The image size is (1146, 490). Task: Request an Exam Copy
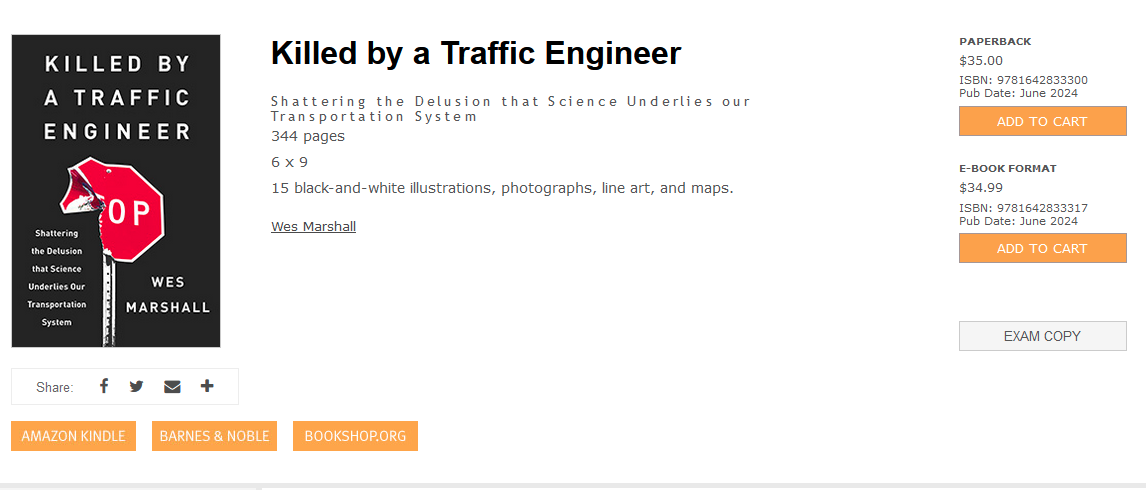tap(1042, 336)
